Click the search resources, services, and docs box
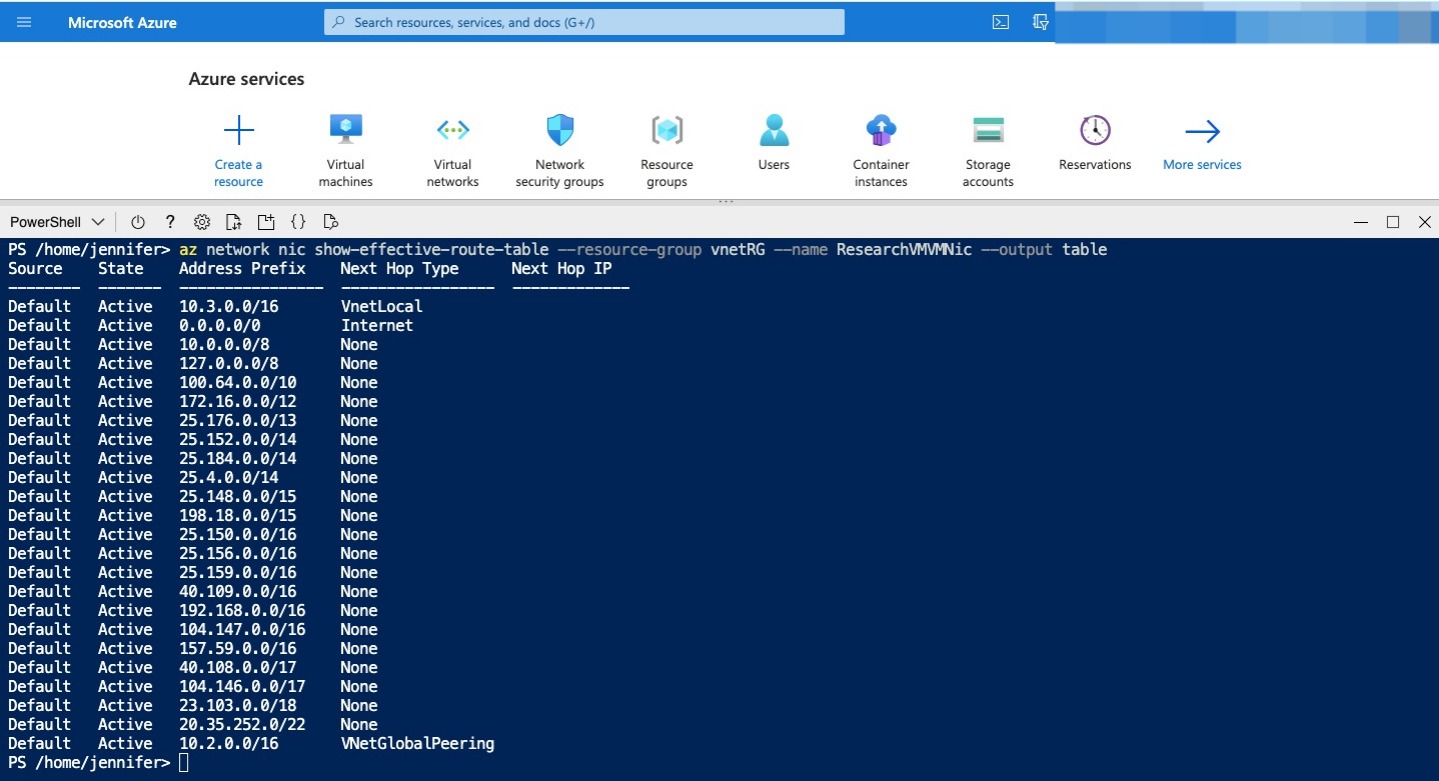 coord(584,22)
